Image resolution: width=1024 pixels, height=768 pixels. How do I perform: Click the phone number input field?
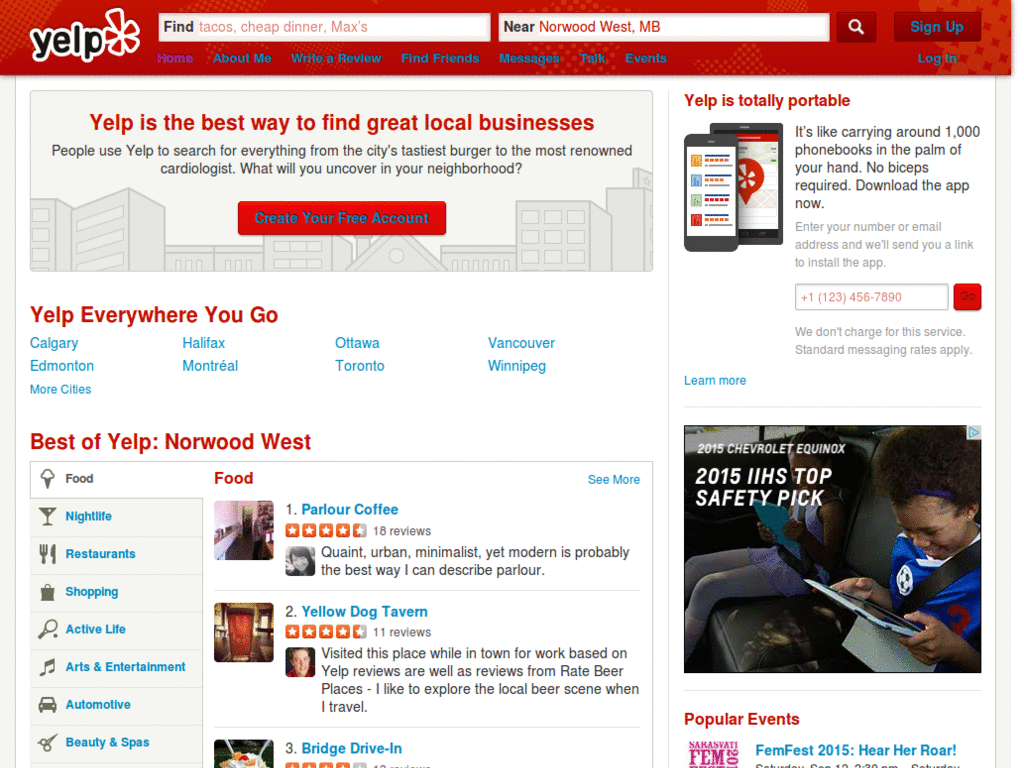click(871, 297)
